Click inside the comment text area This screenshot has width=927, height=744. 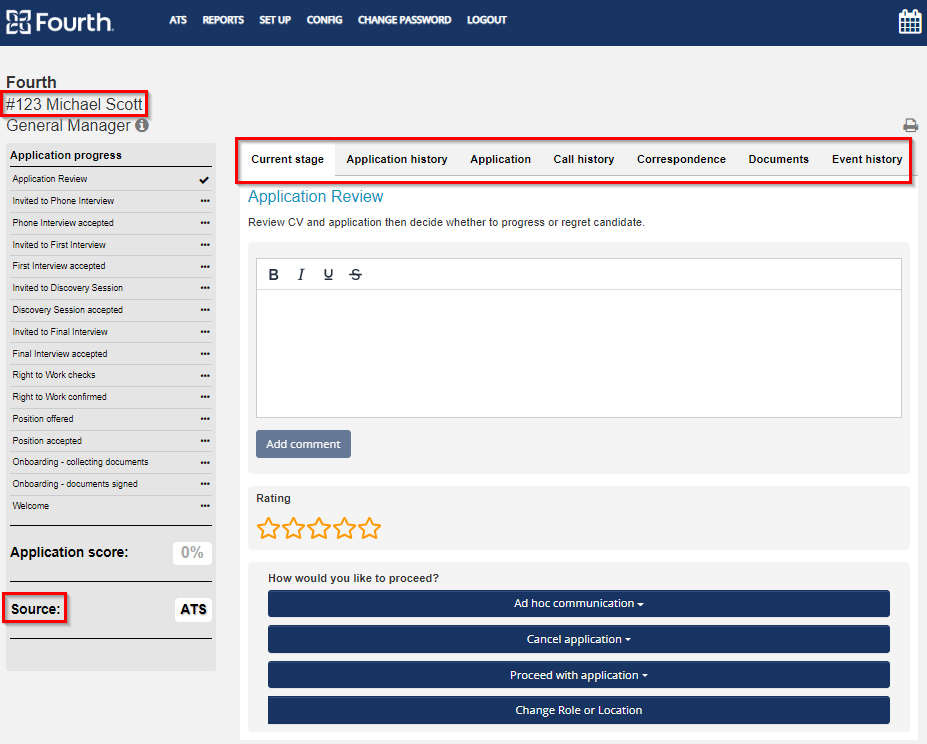578,352
